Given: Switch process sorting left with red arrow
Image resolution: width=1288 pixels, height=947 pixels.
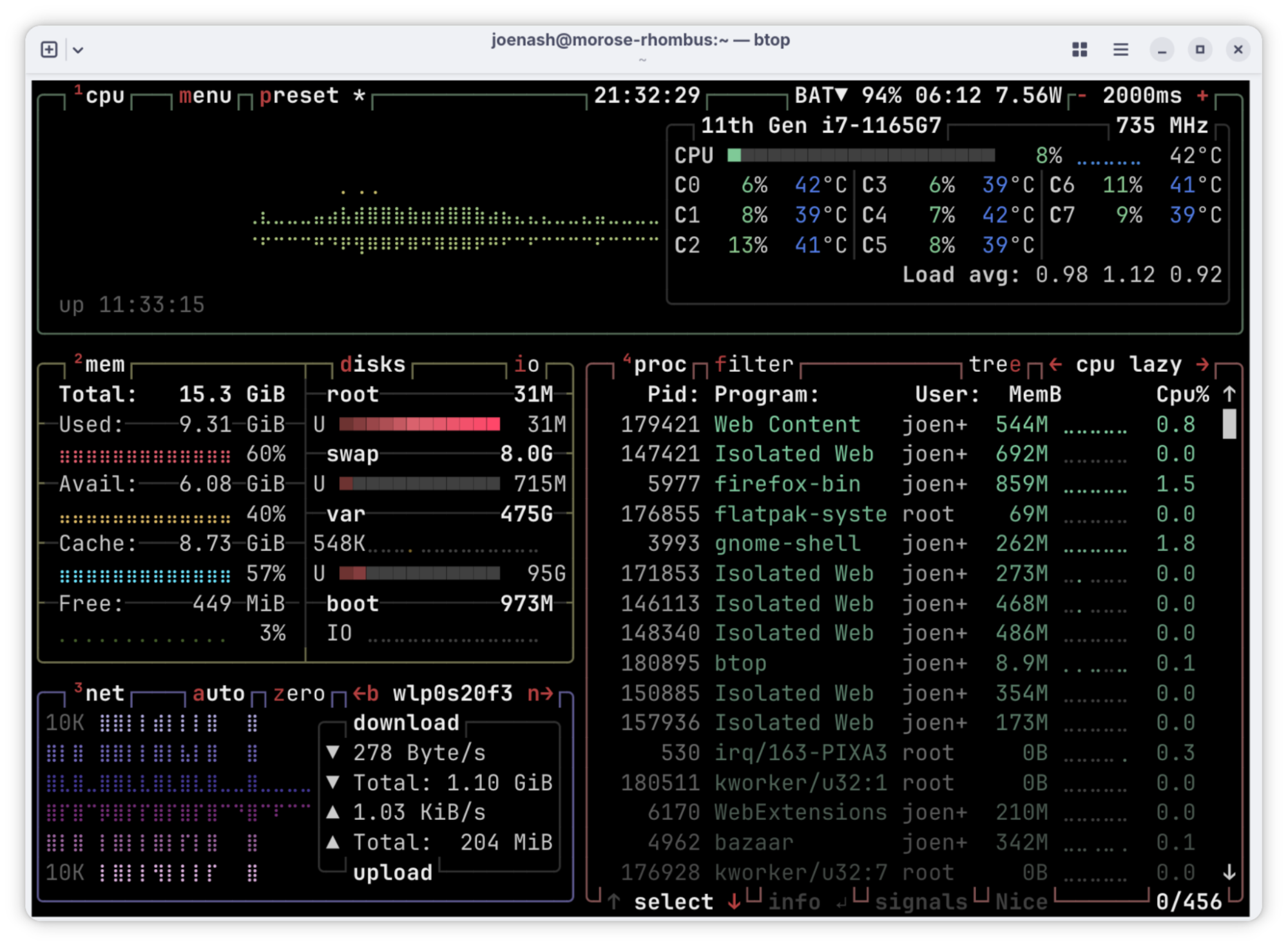Looking at the screenshot, I should (1055, 365).
